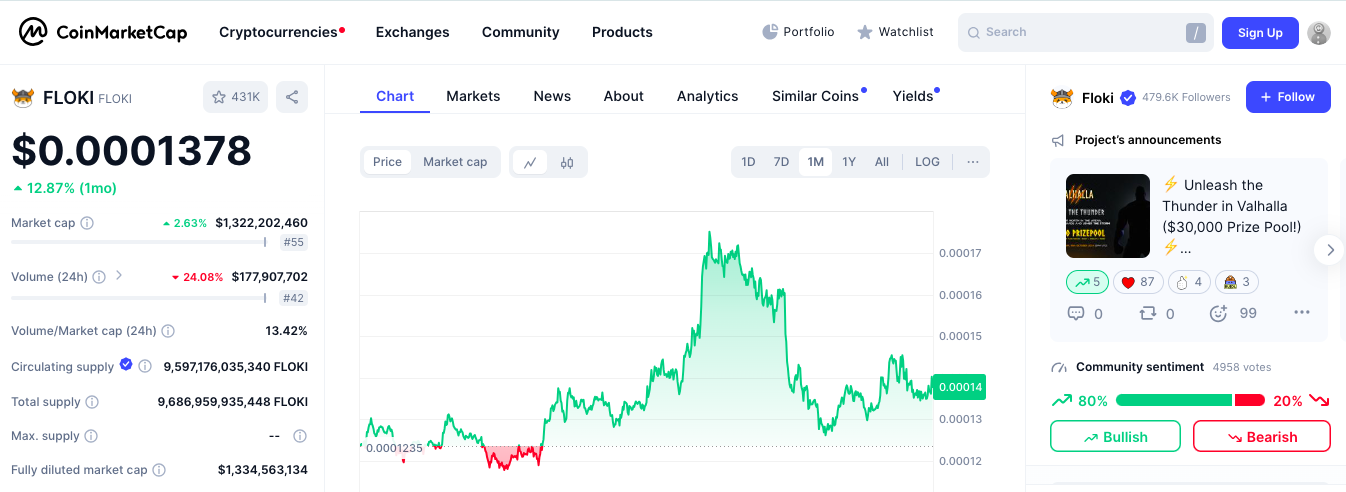
Task: Click the emoji reaction showing 3
Action: 1237,282
